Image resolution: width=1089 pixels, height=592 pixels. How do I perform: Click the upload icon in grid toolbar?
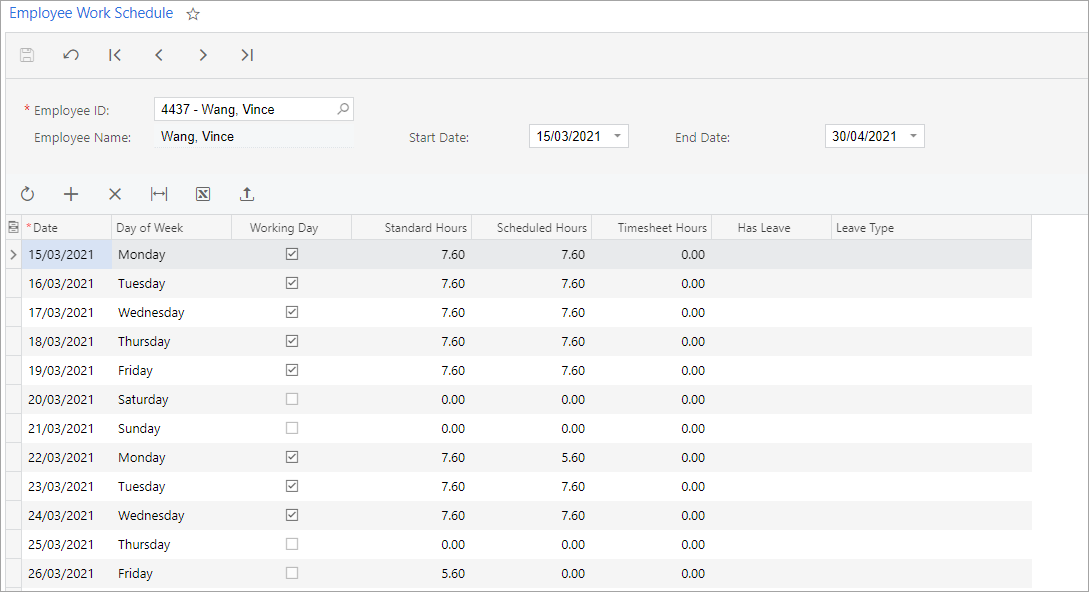point(247,194)
